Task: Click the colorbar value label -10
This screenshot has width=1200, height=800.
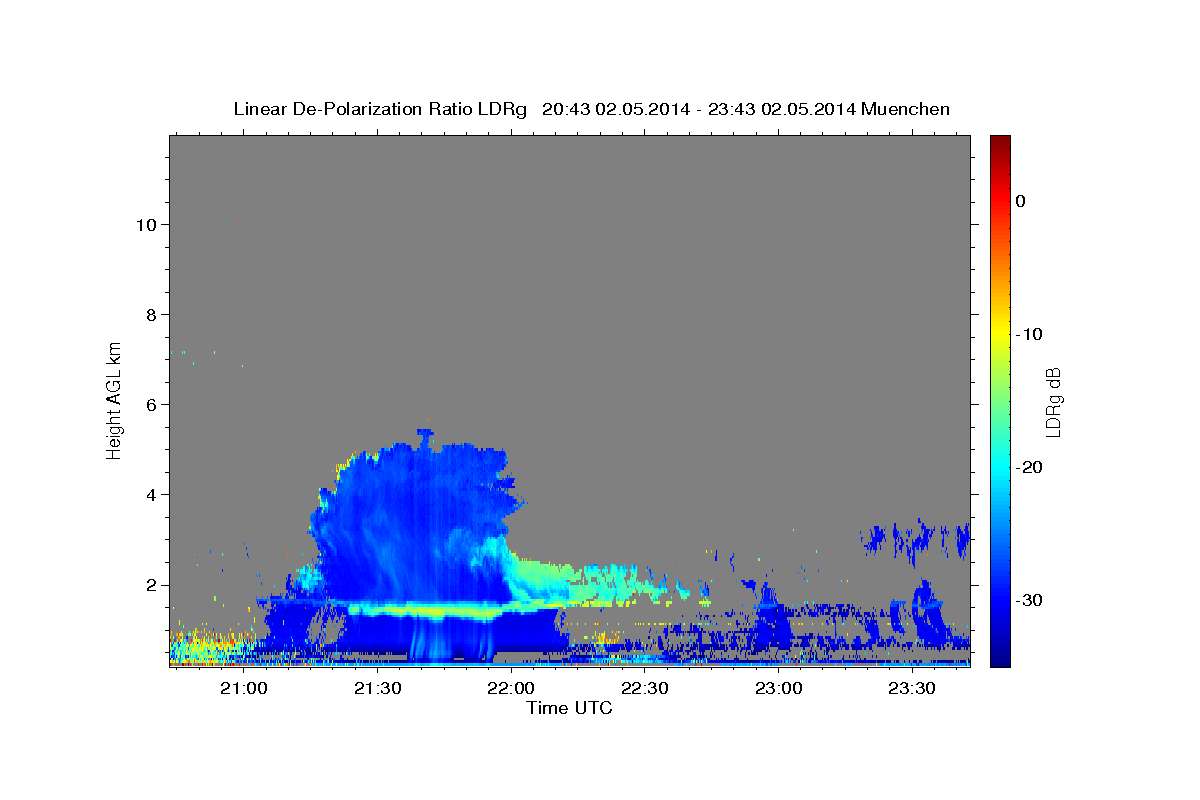Action: pyautogui.click(x=1029, y=334)
